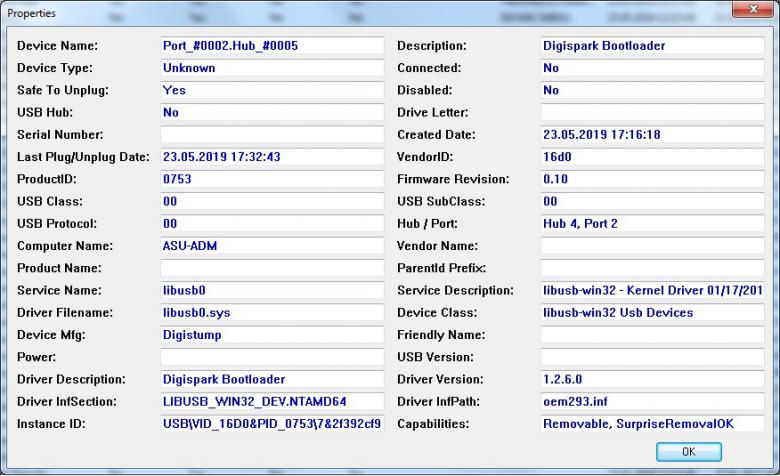Click the empty Friendly Name field
The height and width of the screenshot is (476, 780).
(652, 335)
